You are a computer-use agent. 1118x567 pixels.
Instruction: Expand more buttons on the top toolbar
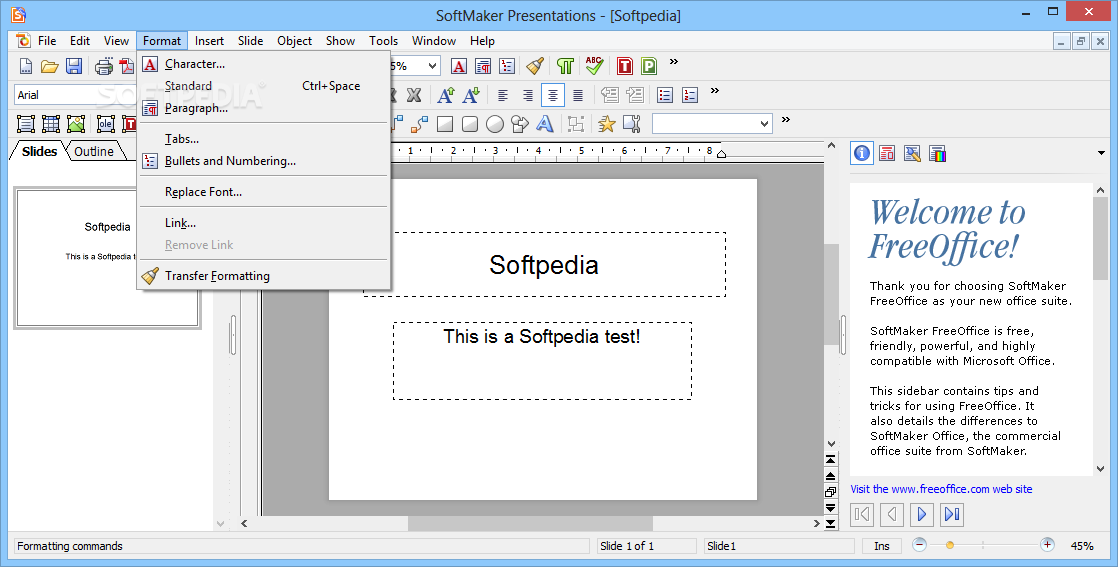(673, 63)
